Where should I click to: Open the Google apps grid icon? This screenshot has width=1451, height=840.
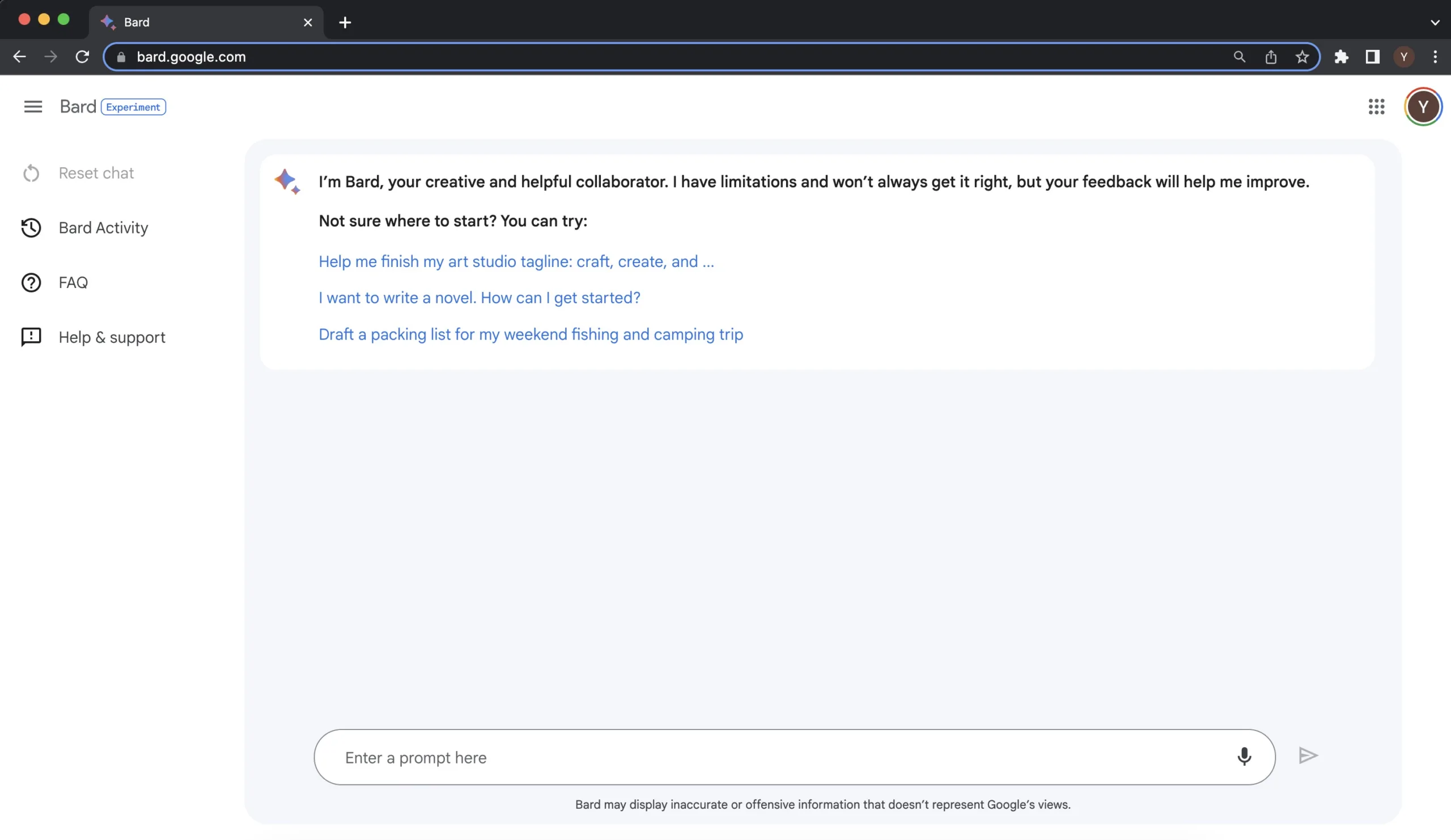[1376, 107]
